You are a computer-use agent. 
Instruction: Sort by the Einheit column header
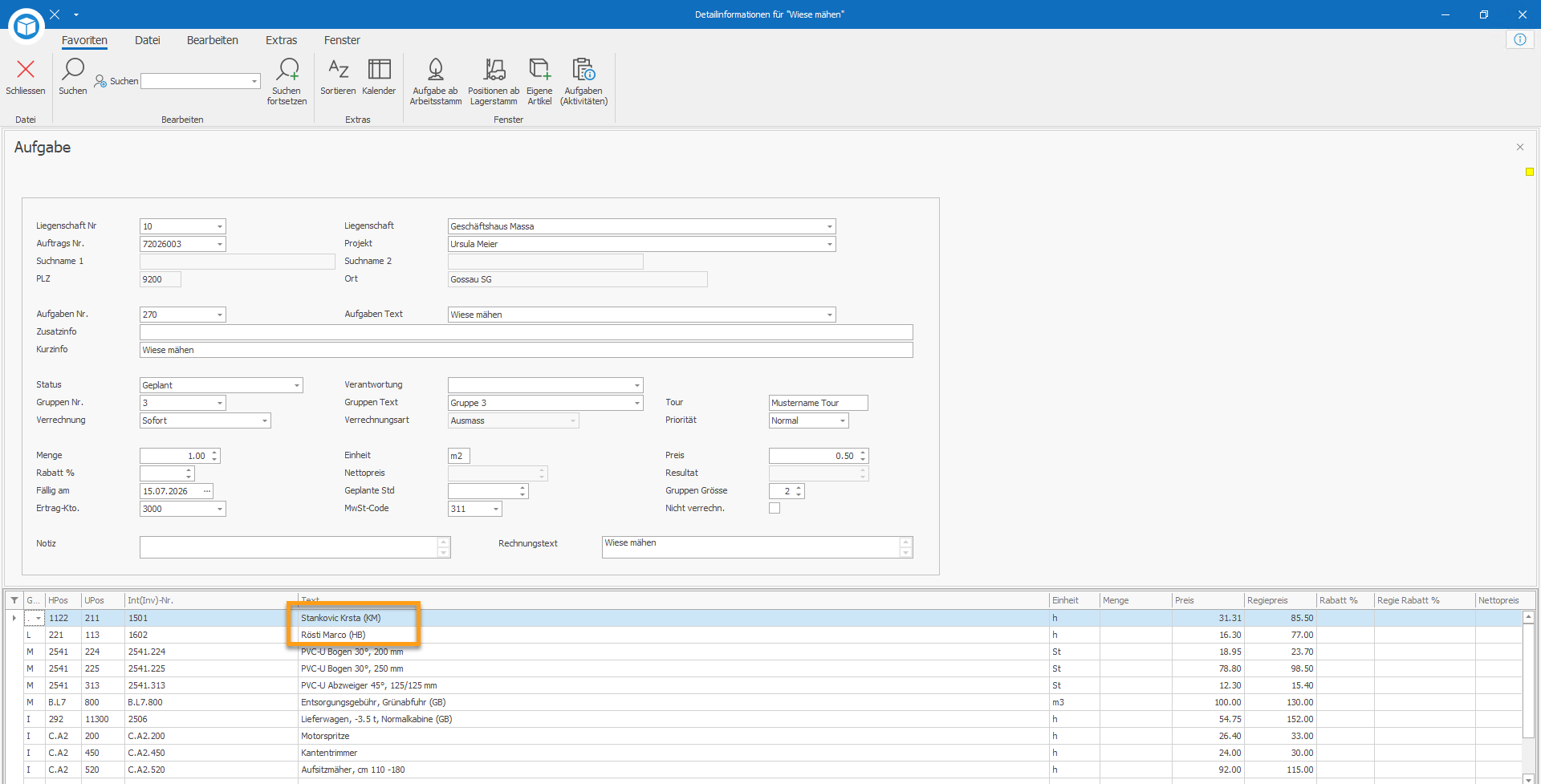(1075, 600)
